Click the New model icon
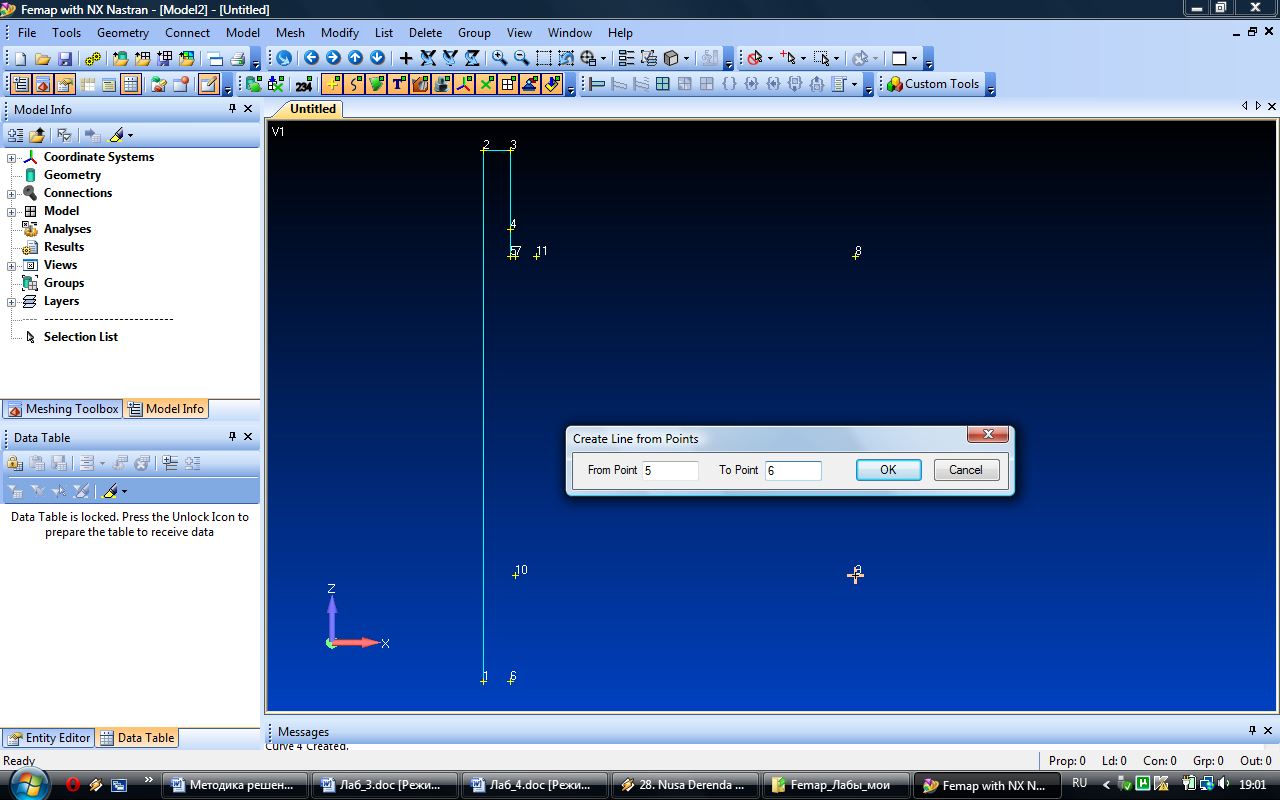The height and width of the screenshot is (800, 1280). [x=21, y=59]
